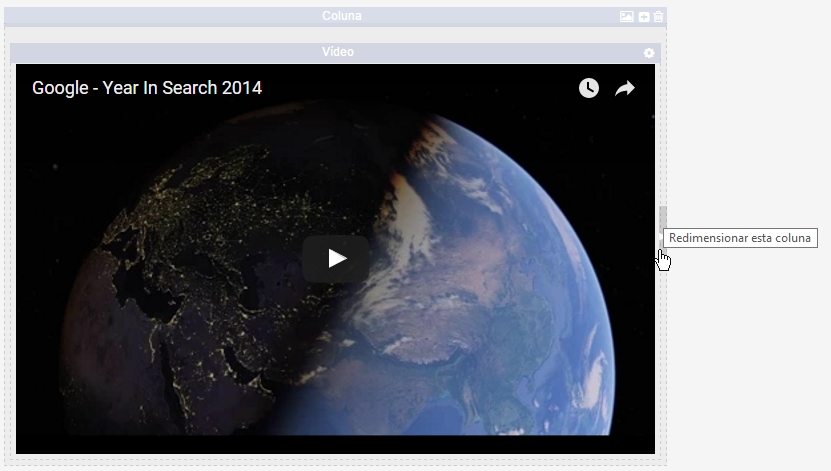Click the Share arrow icon on video
831x471 pixels.
click(x=625, y=88)
